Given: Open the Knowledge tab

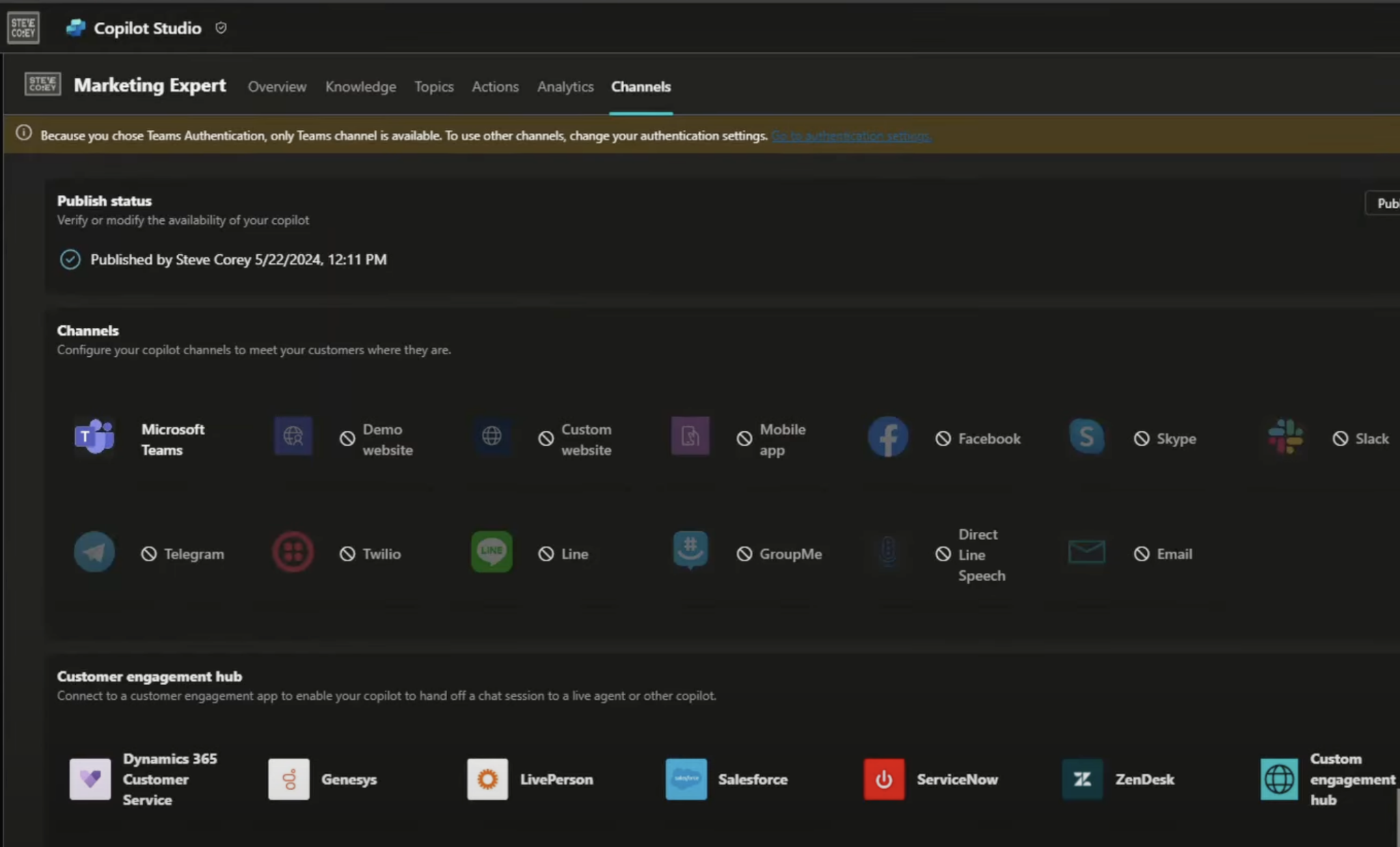Looking at the screenshot, I should click(x=360, y=87).
